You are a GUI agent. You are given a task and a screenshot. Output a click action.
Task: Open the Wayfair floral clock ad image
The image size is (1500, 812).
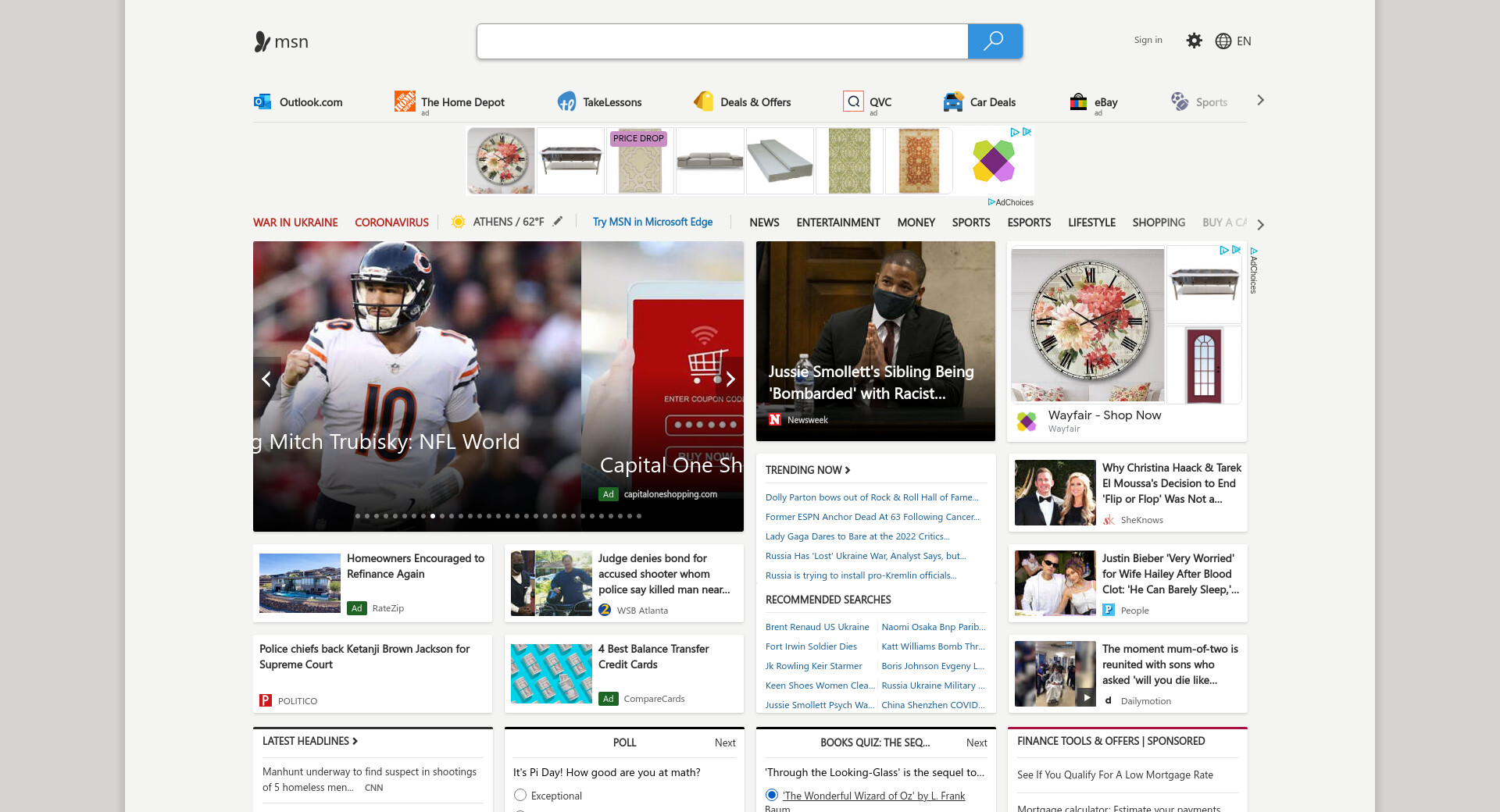pyautogui.click(x=1087, y=325)
